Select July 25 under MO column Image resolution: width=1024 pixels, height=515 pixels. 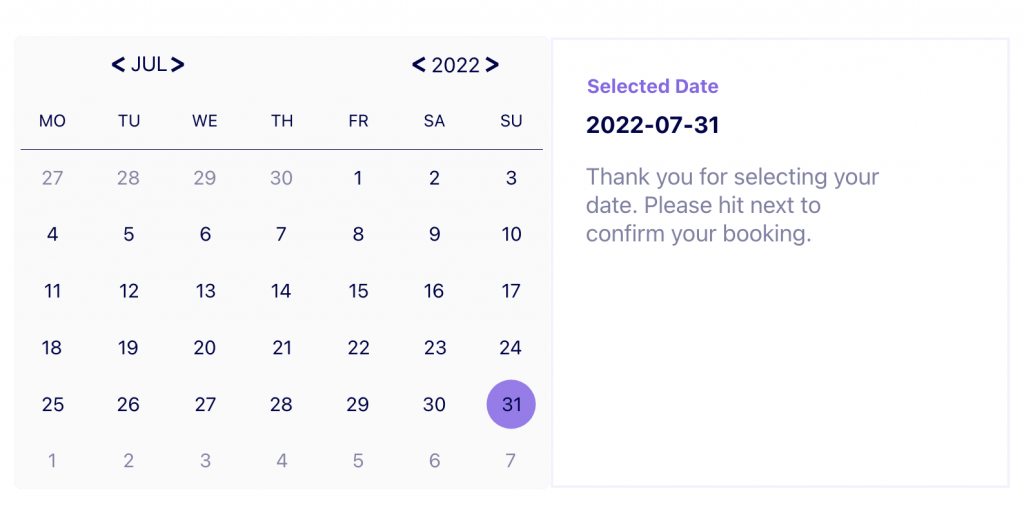tap(52, 404)
